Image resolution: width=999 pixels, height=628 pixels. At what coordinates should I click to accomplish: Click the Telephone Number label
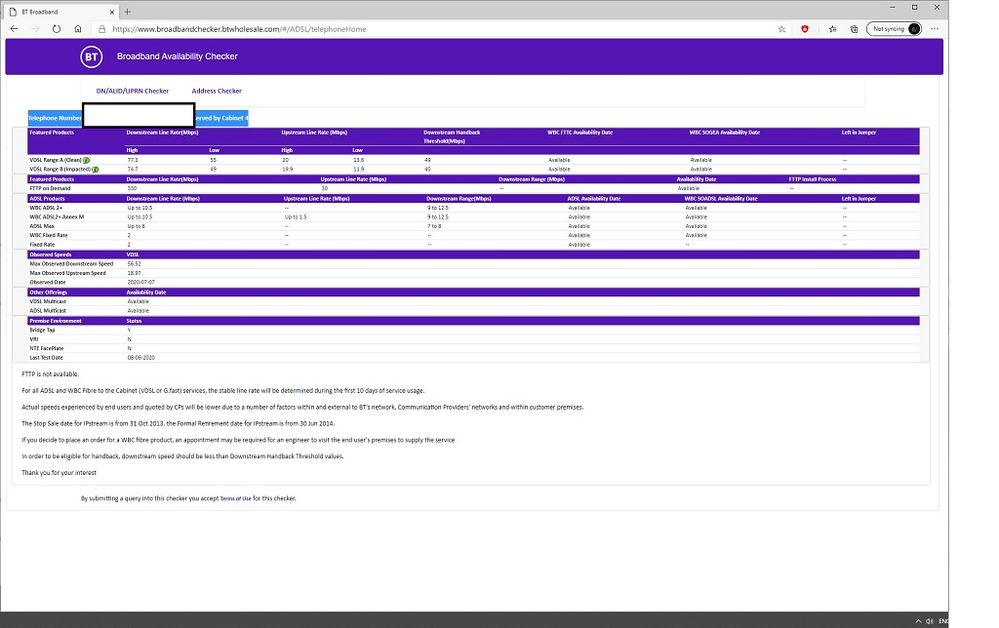tap(55, 118)
